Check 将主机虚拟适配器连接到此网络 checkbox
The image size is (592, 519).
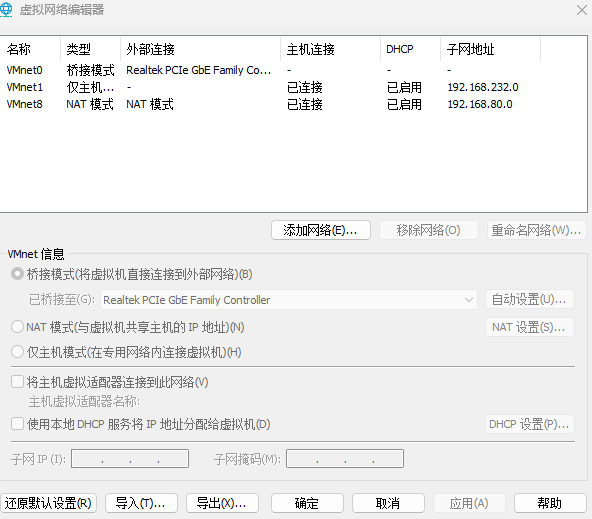coord(17,382)
